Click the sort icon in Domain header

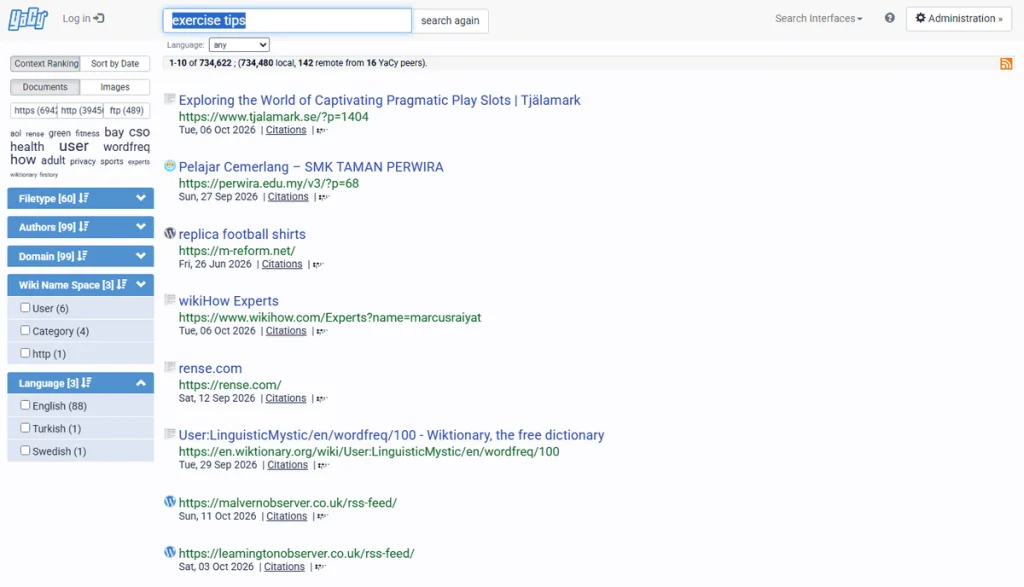point(82,256)
